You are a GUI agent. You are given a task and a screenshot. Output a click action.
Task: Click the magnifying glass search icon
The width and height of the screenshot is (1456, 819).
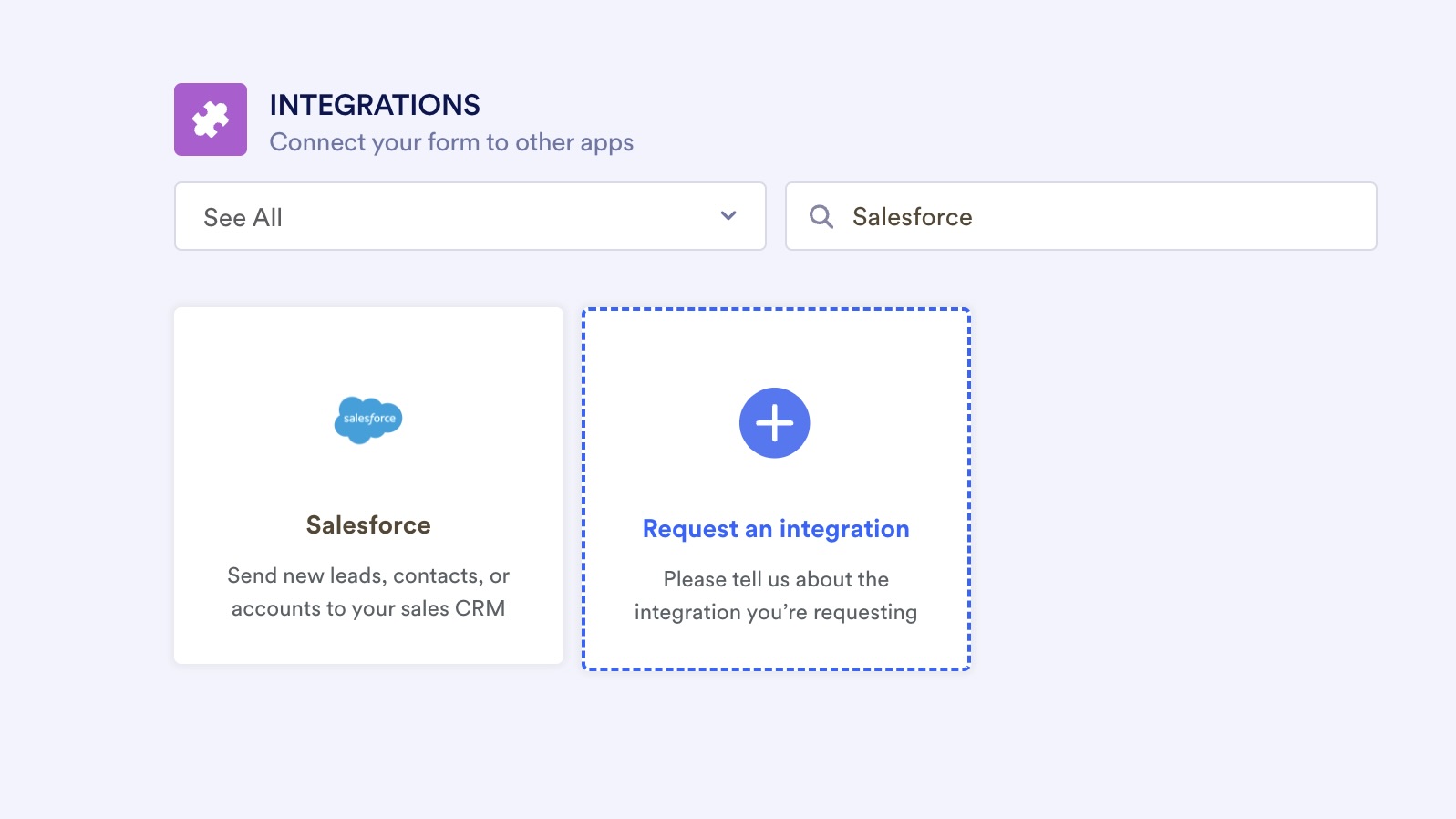coord(821,217)
